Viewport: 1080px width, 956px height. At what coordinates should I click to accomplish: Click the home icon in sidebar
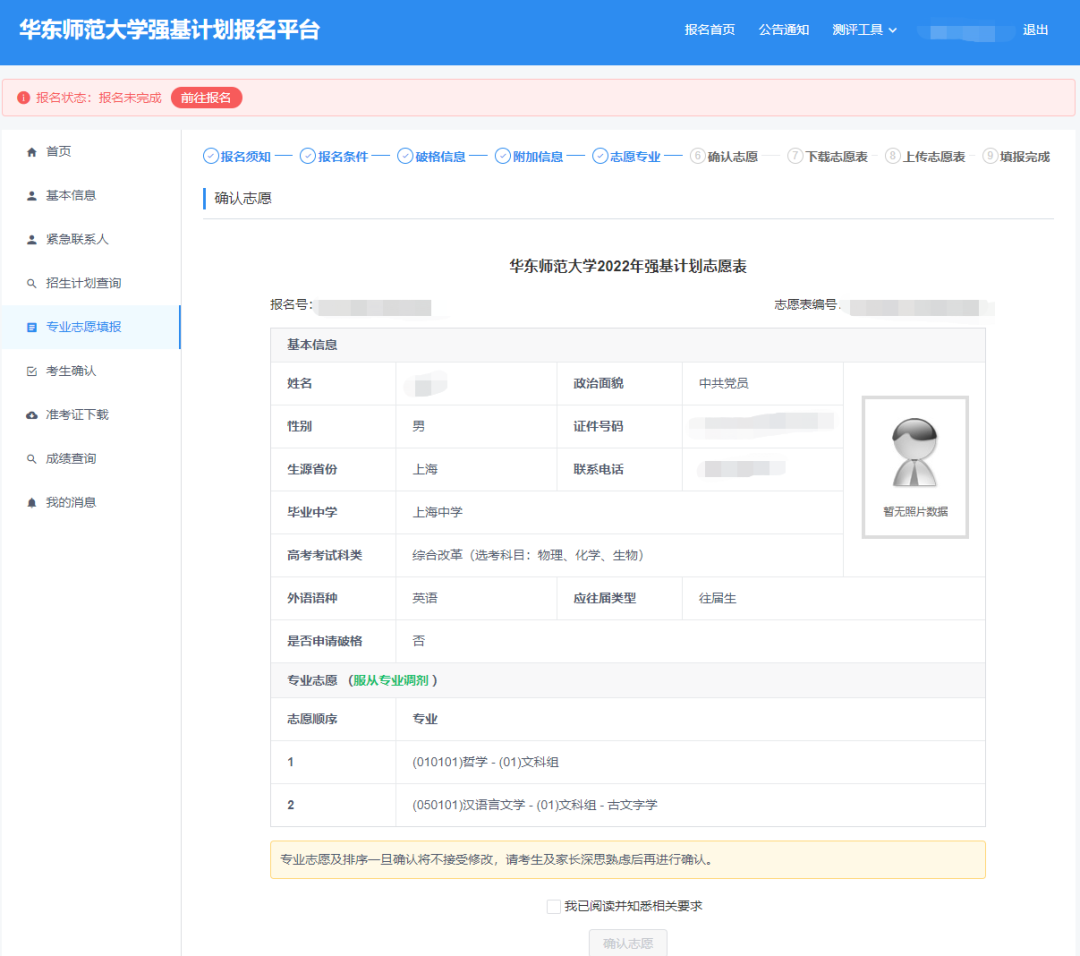(31, 152)
